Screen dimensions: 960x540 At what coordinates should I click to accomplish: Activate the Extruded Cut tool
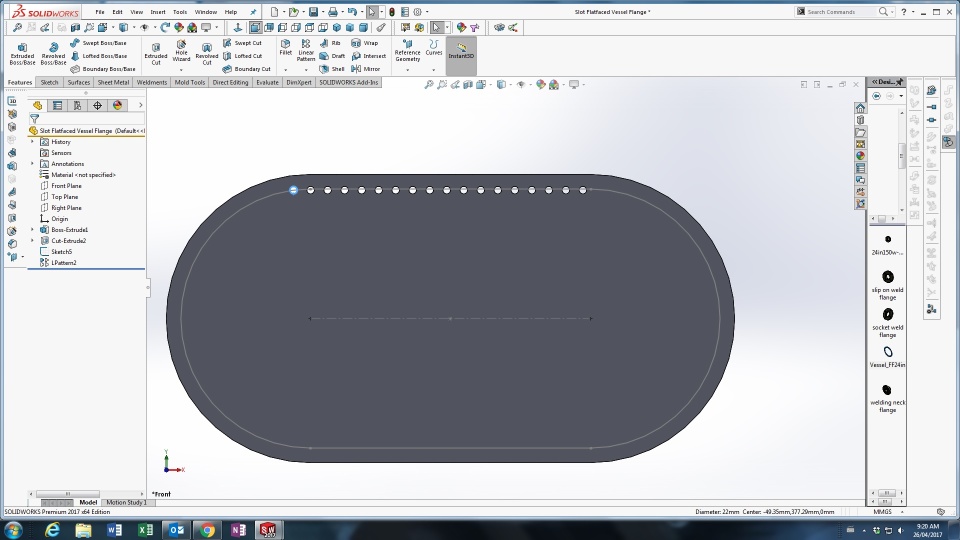[x=156, y=54]
